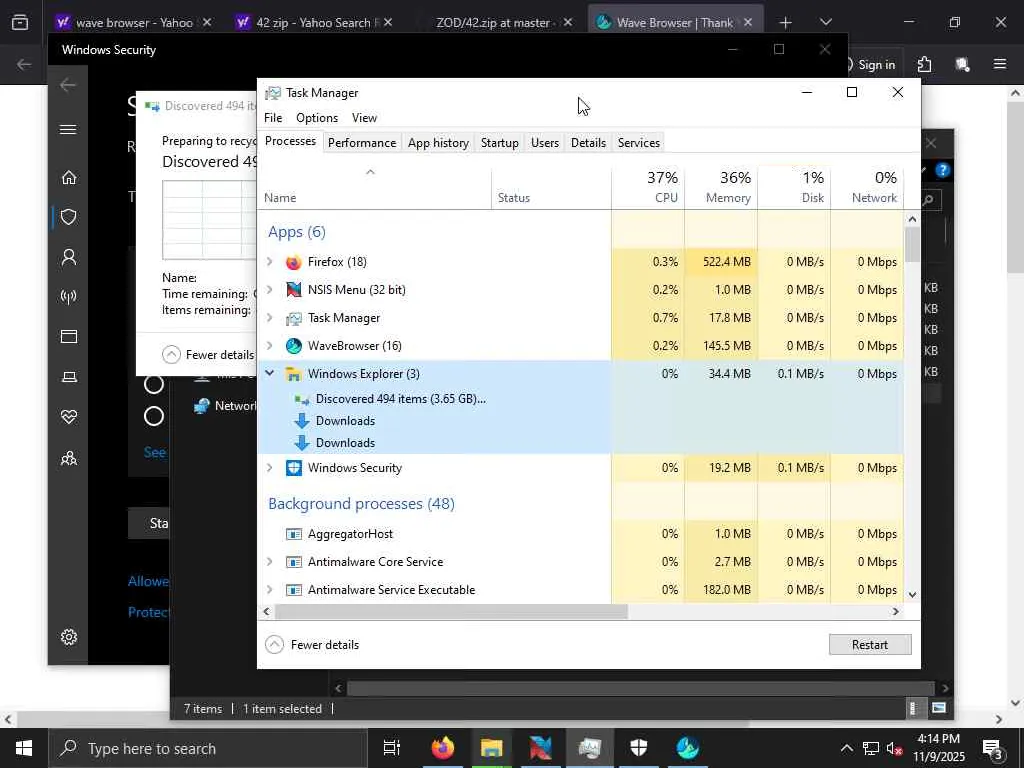This screenshot has width=1024, height=768.
Task: Toggle Windows Security hamburger navigation menu
Action: pyautogui.click(x=68, y=129)
